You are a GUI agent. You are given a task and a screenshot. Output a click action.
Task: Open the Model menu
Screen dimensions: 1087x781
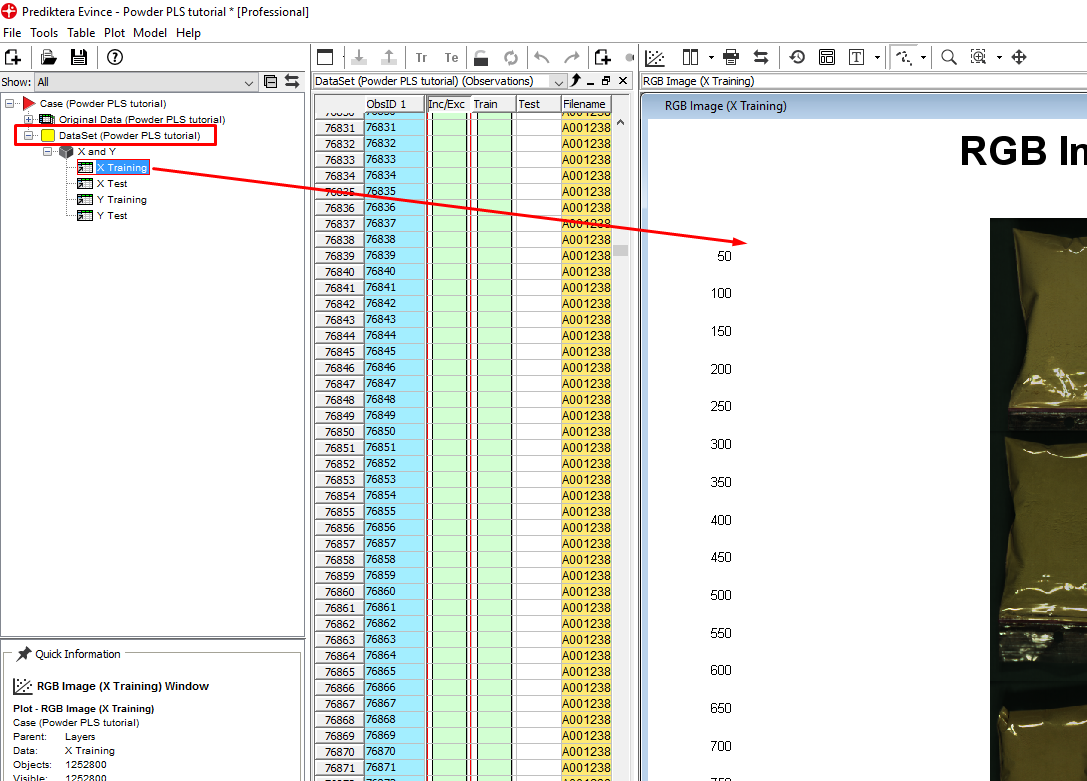click(x=150, y=33)
